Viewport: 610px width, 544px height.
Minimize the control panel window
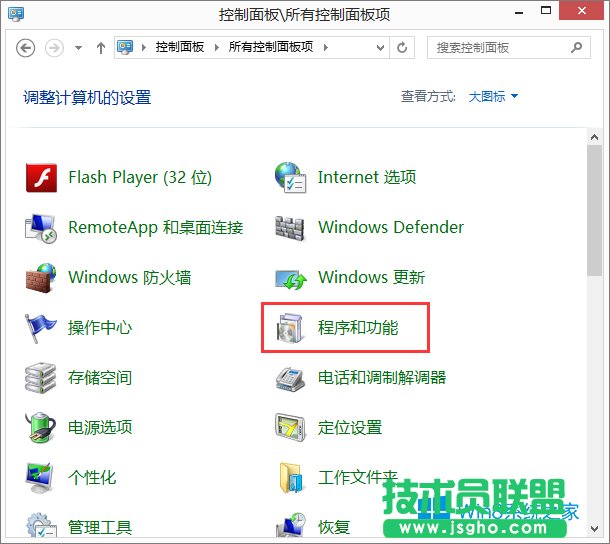[x=519, y=12]
